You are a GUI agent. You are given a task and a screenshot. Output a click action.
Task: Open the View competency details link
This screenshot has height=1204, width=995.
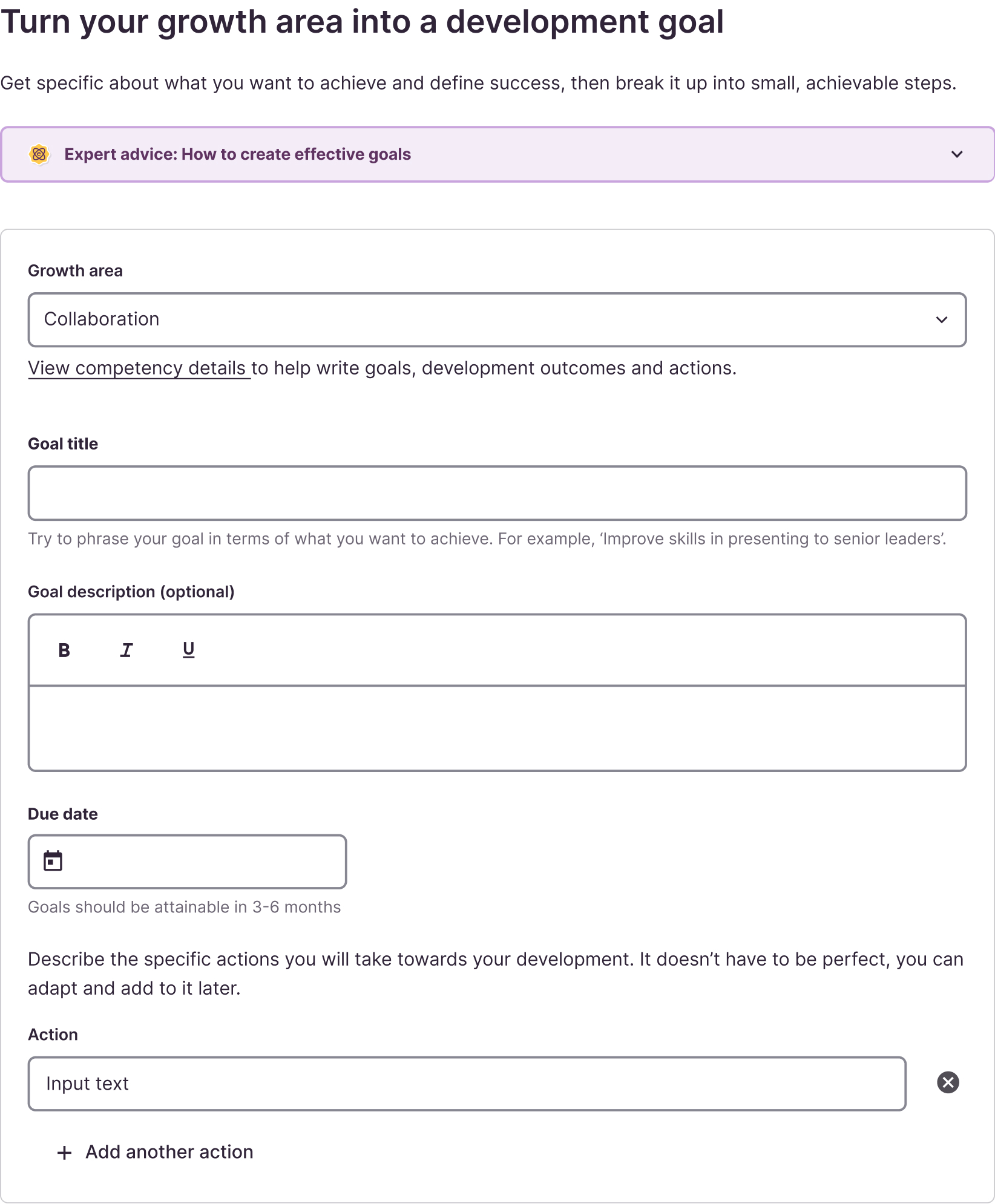click(x=139, y=368)
